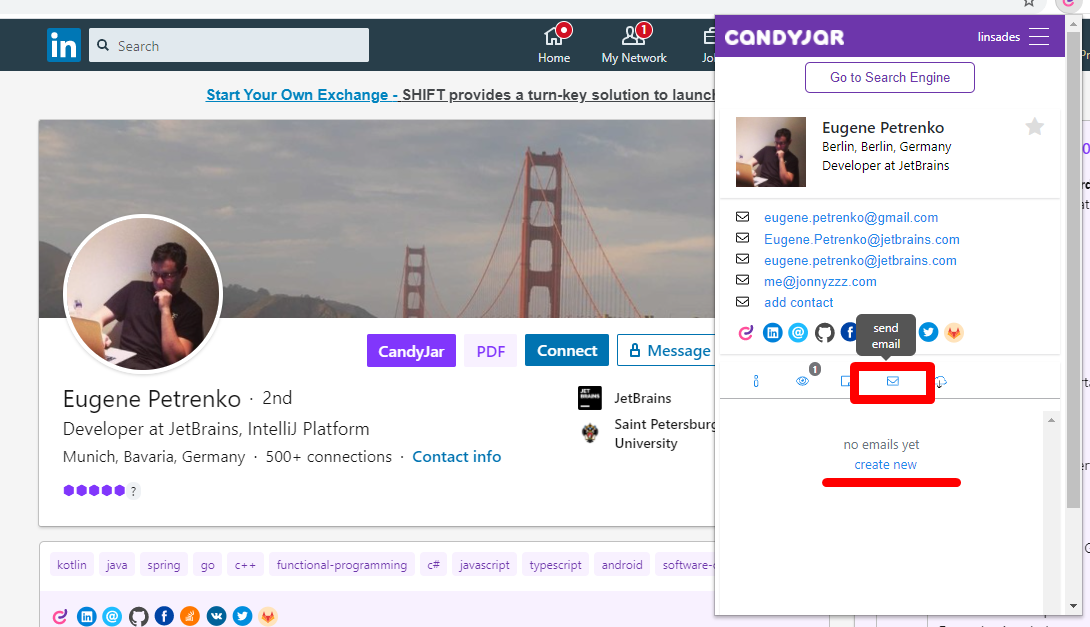Click the LinkedIn logo icon
1090x627 pixels.
(64, 45)
